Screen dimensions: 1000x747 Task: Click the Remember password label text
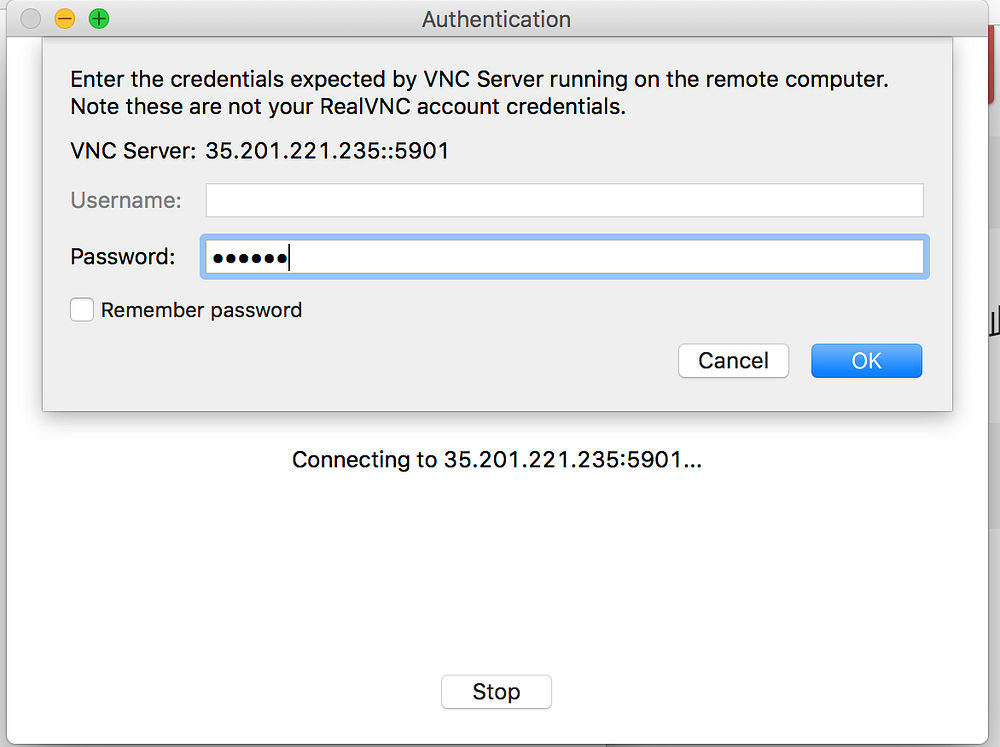click(x=202, y=310)
